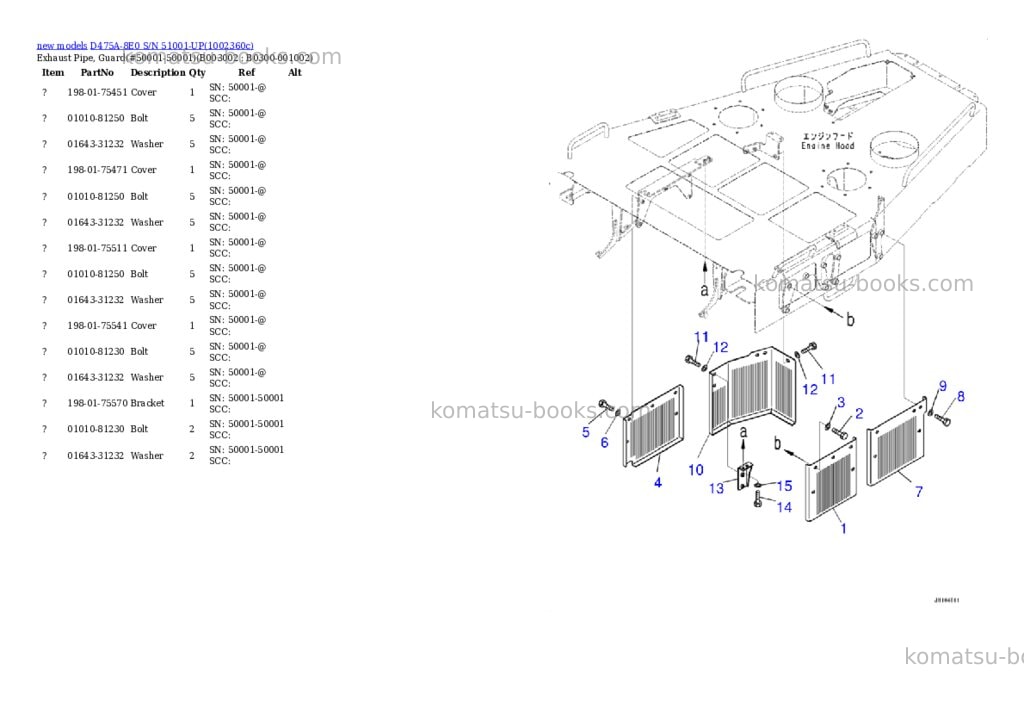Click the 'PartNo' column header

(97, 72)
